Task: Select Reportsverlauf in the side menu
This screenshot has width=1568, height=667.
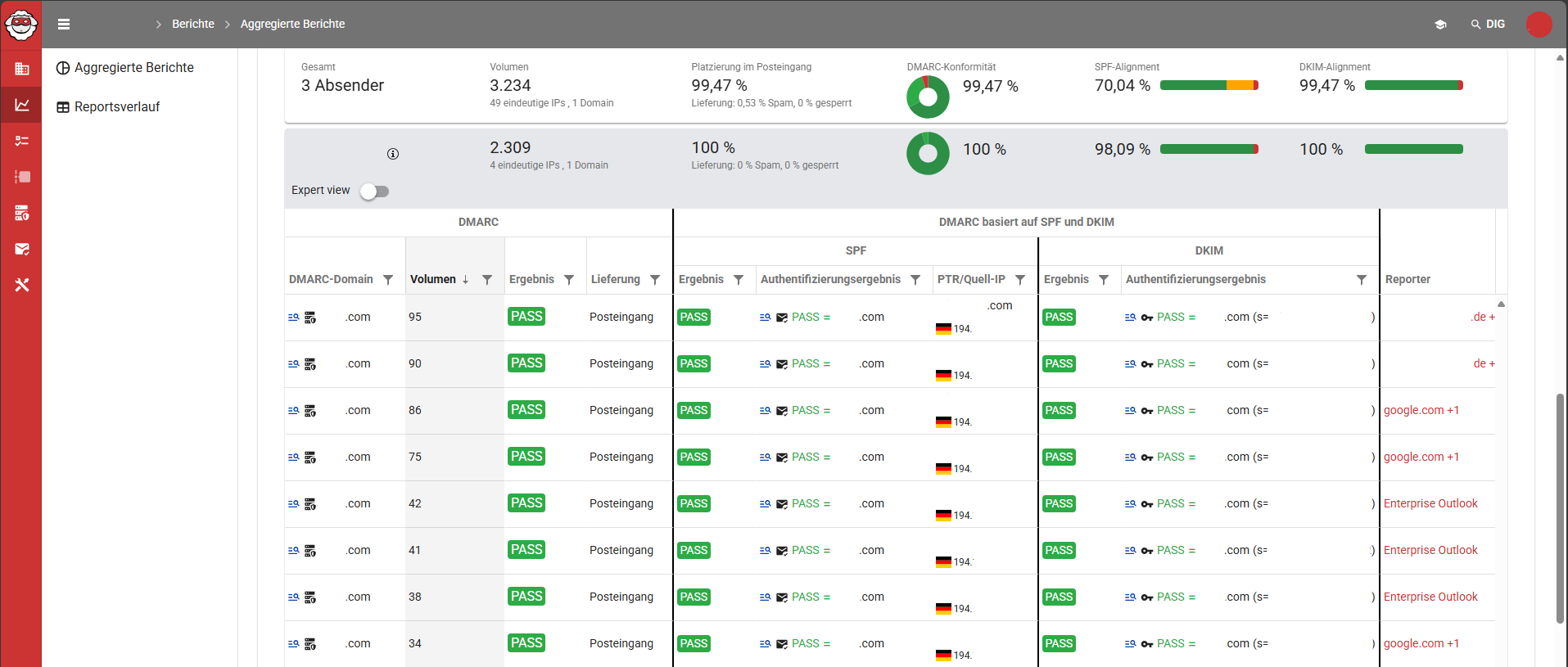Action: [x=108, y=107]
